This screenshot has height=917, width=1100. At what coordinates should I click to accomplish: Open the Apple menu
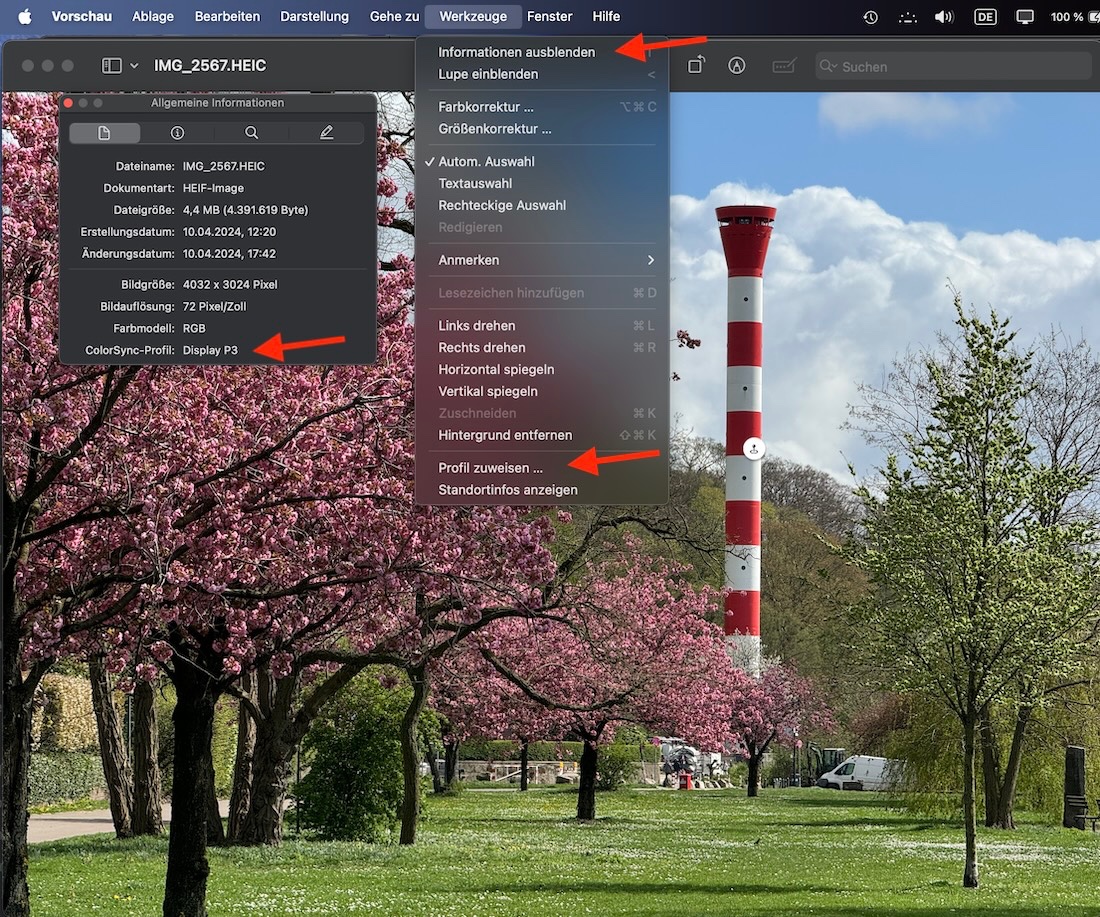(x=25, y=16)
